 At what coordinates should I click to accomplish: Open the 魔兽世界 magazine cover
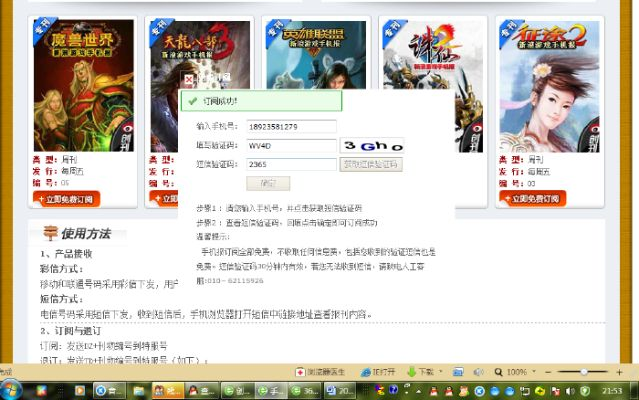pyautogui.click(x=84, y=86)
